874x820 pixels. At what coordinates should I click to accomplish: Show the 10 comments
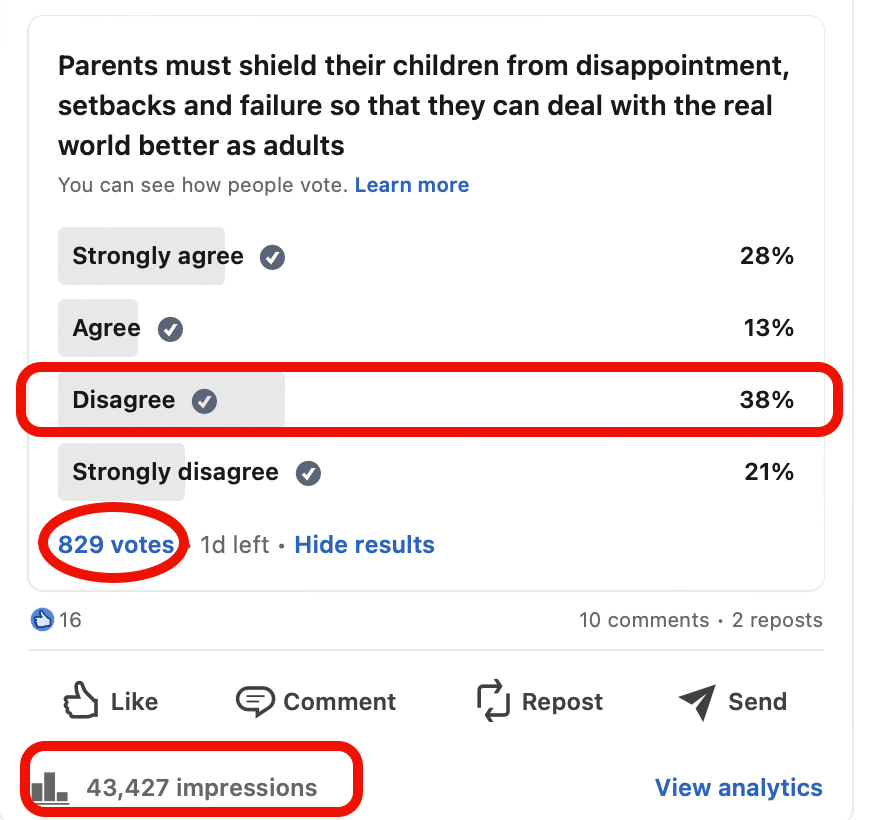point(643,620)
